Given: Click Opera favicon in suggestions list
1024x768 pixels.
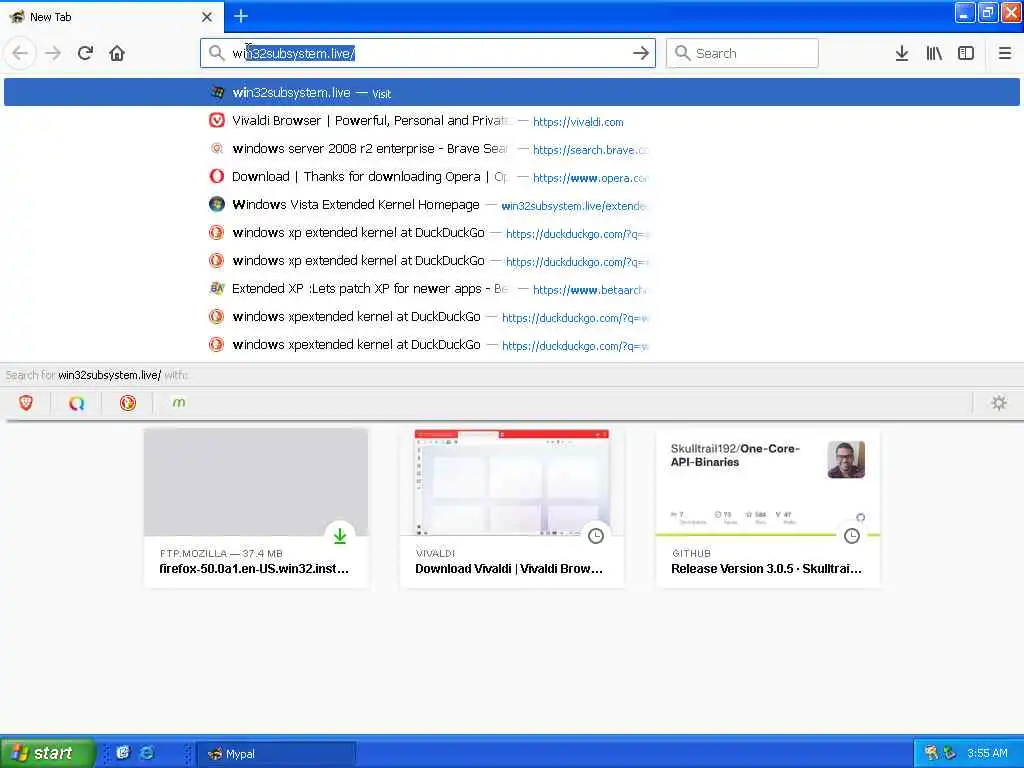Looking at the screenshot, I should coord(216,176).
